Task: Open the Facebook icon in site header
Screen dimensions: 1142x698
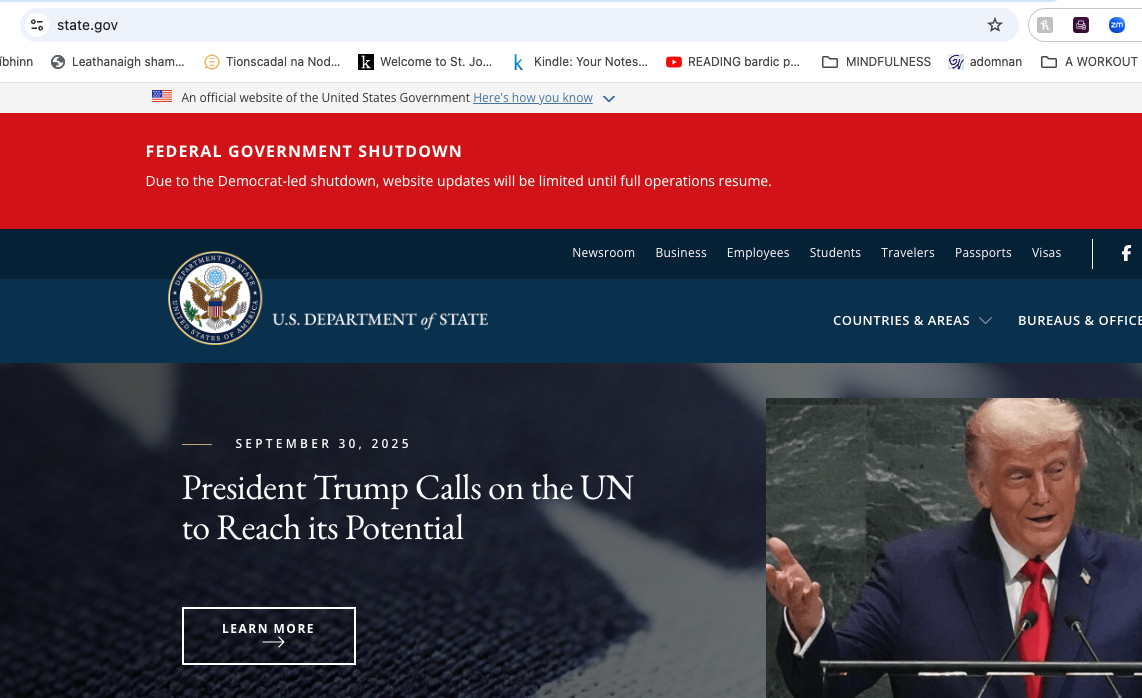Action: (1126, 253)
